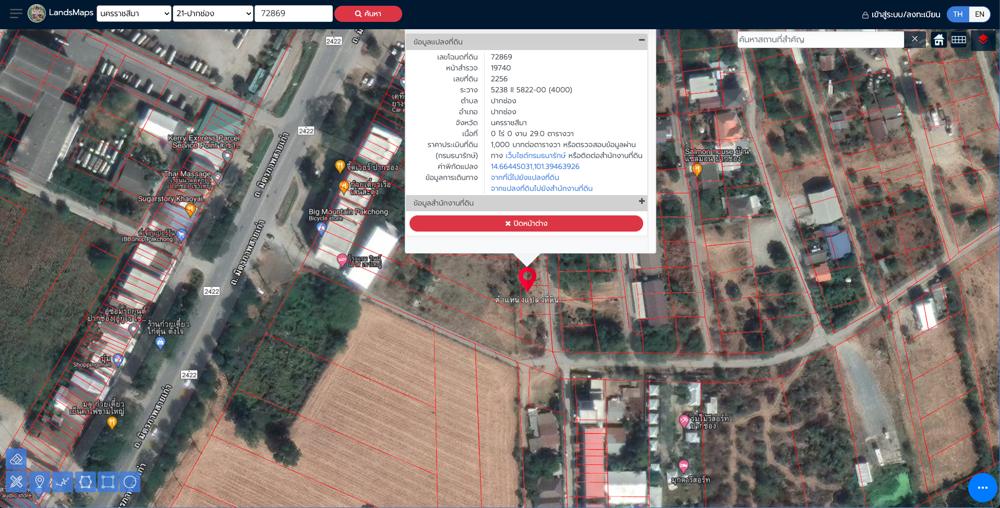This screenshot has width=1000, height=508.
Task: Open จากแปลงที่ดินไปยังสำนักงานที่ดิน directions link
Action: coord(541,189)
